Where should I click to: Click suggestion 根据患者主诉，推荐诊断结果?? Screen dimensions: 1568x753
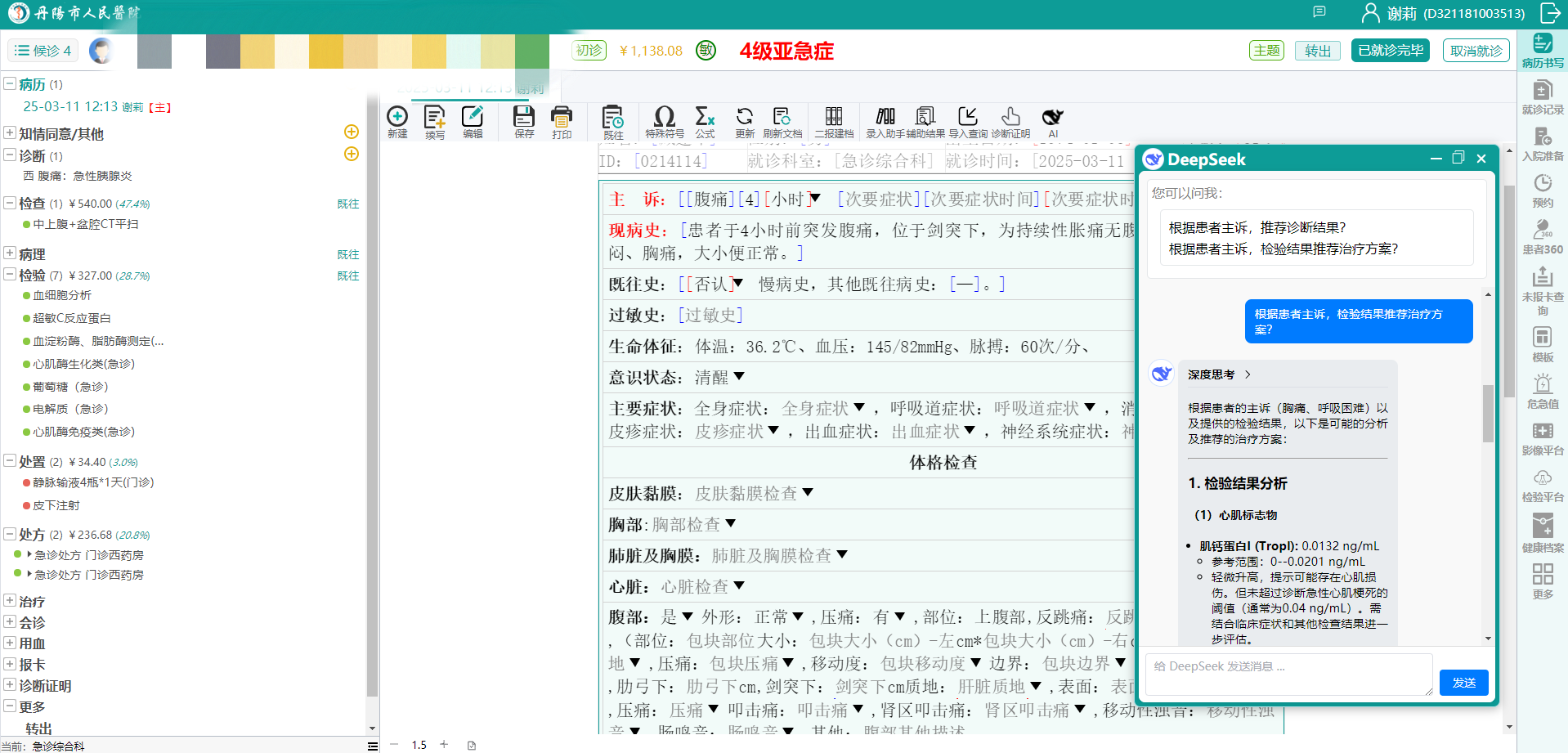tap(1257, 227)
